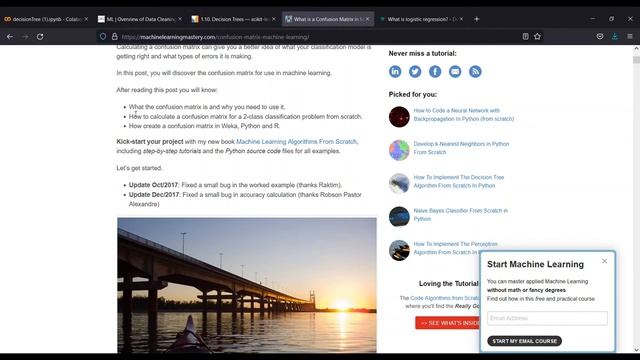Open the Pocket save icon in toolbar
The width and height of the screenshot is (640, 360).
click(600, 36)
